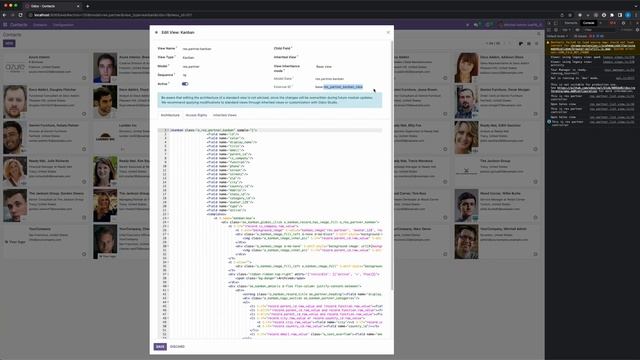Toggle the DevTools device toolbar icon
The width and height of the screenshot is (640, 360).
556,23
